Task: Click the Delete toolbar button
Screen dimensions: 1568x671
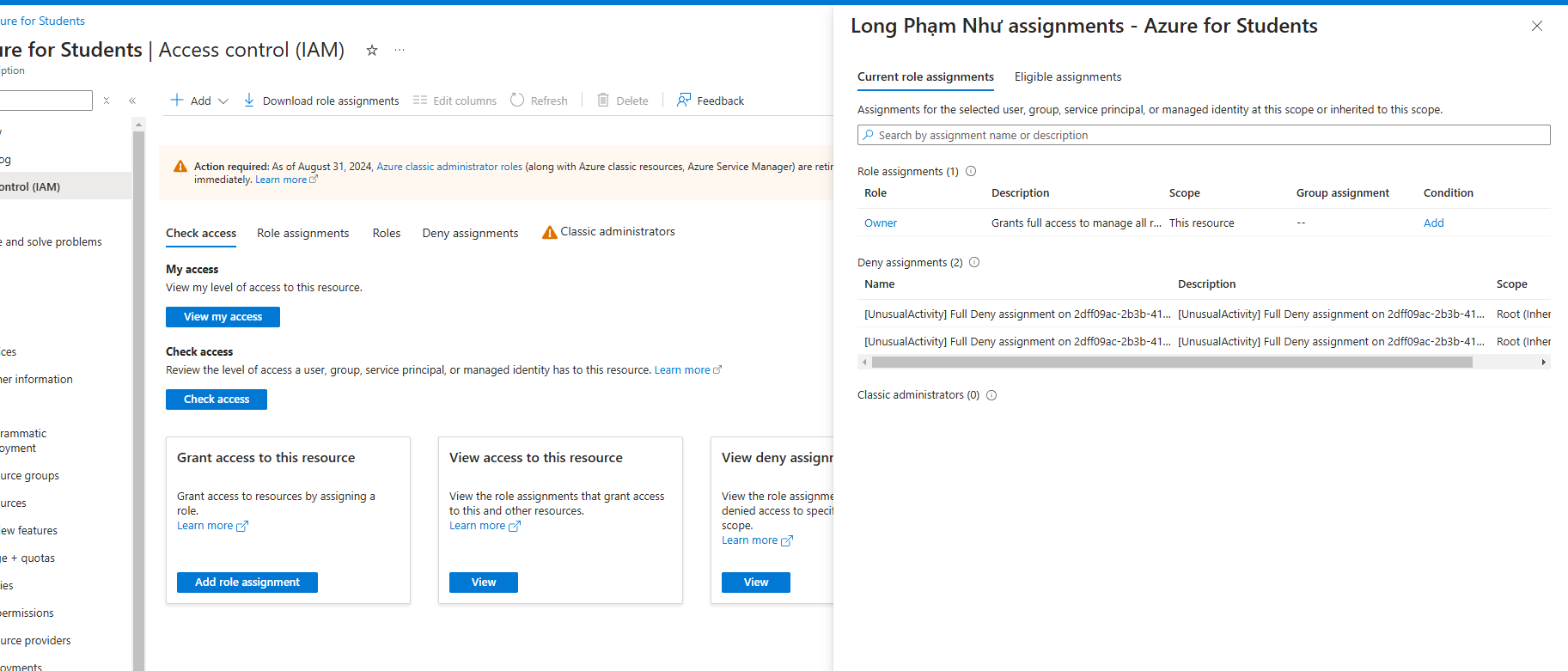Action: (623, 101)
